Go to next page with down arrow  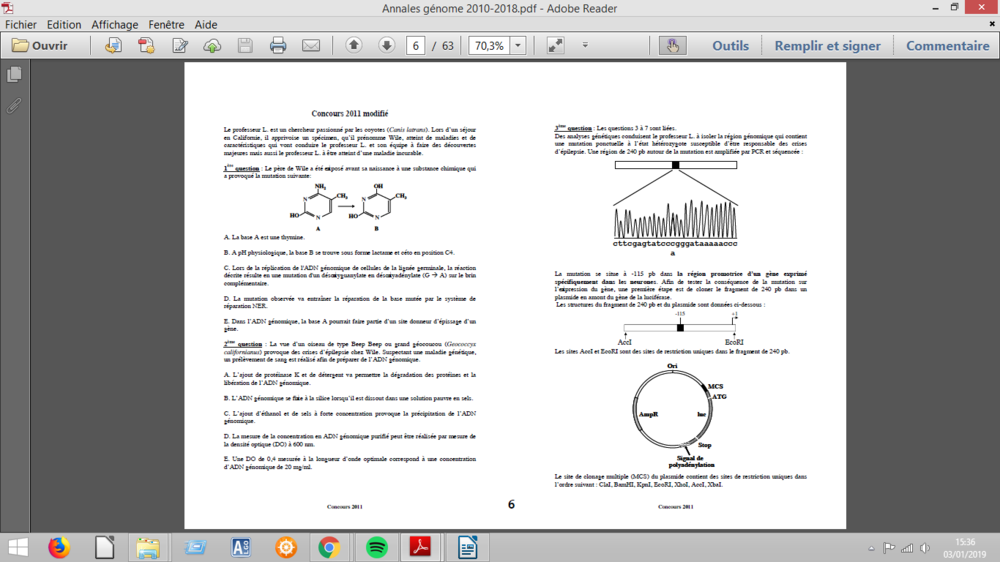click(x=387, y=46)
